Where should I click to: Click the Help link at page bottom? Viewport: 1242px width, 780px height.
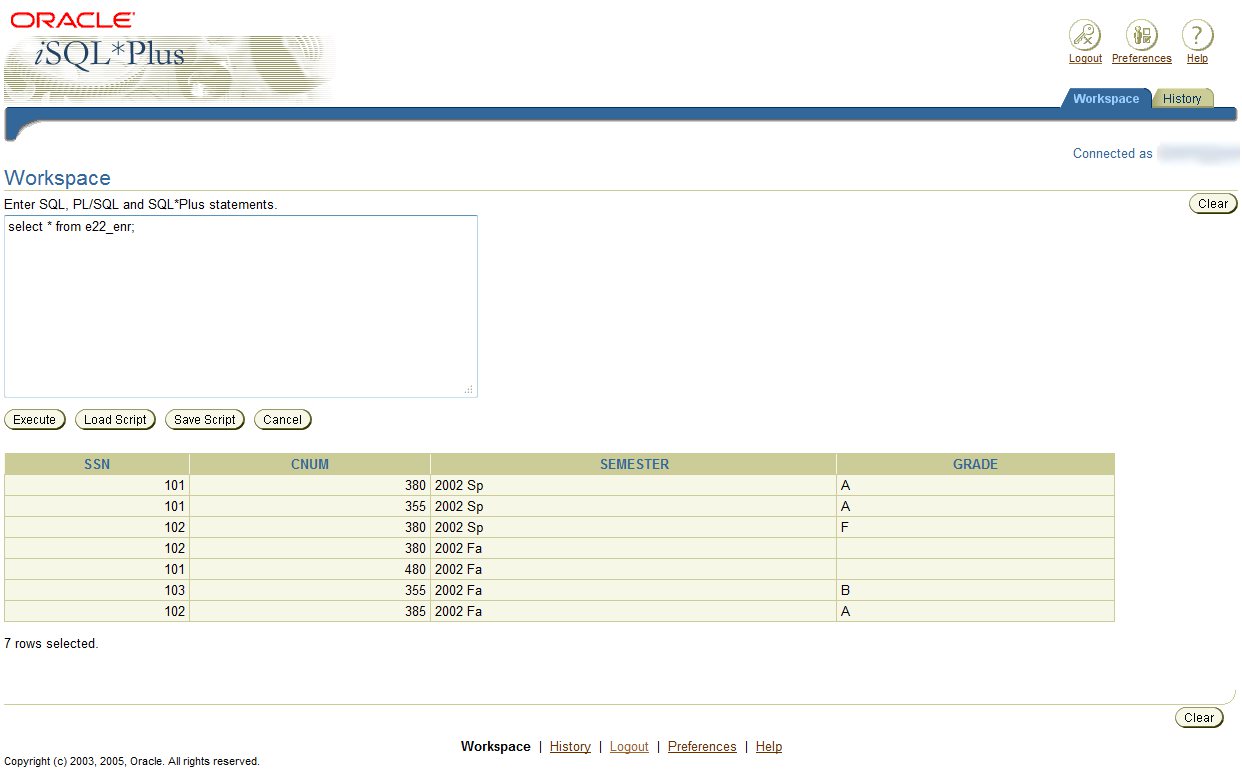(x=769, y=746)
